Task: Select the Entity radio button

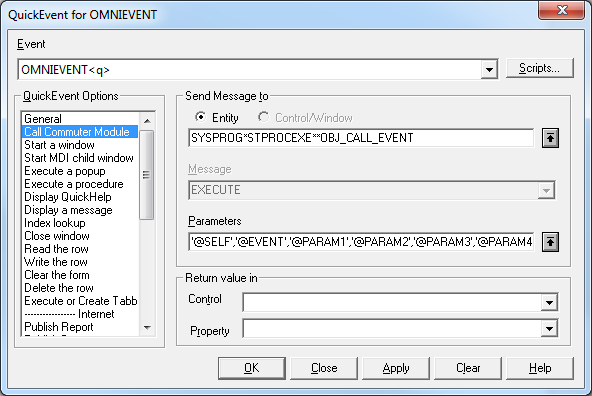Action: [201, 117]
